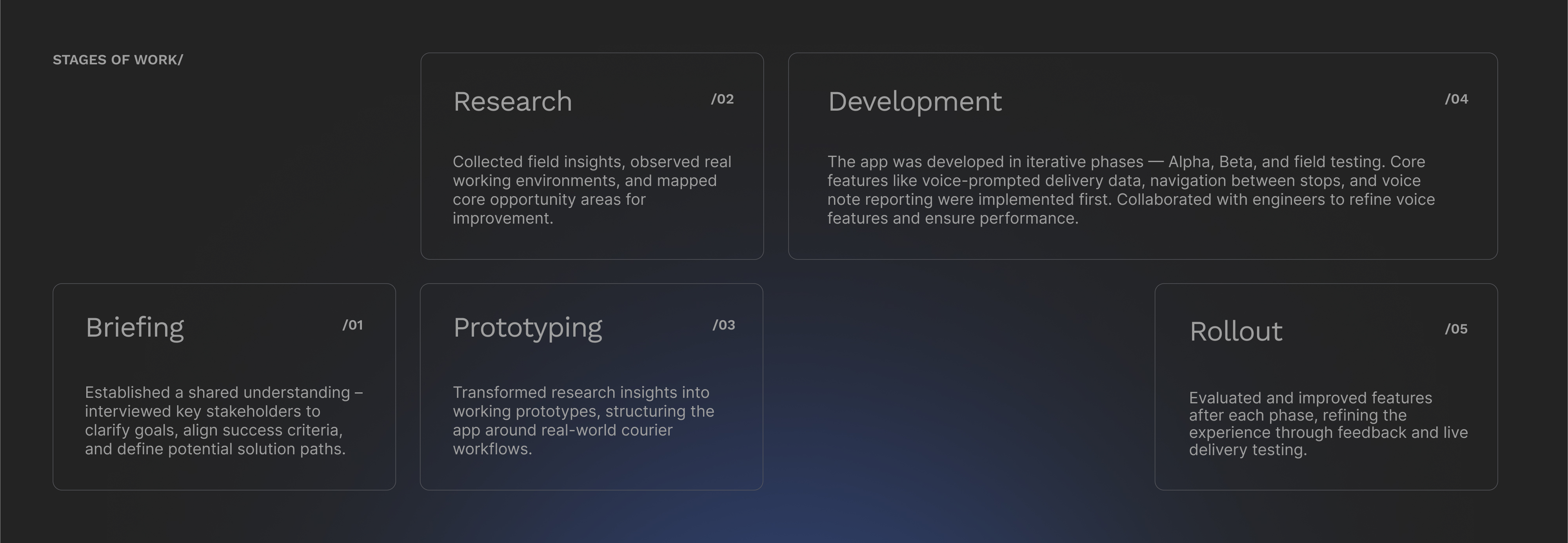Screen dimensions: 1568x543
Task: Click the /05 stage number
Action: pos(1456,329)
